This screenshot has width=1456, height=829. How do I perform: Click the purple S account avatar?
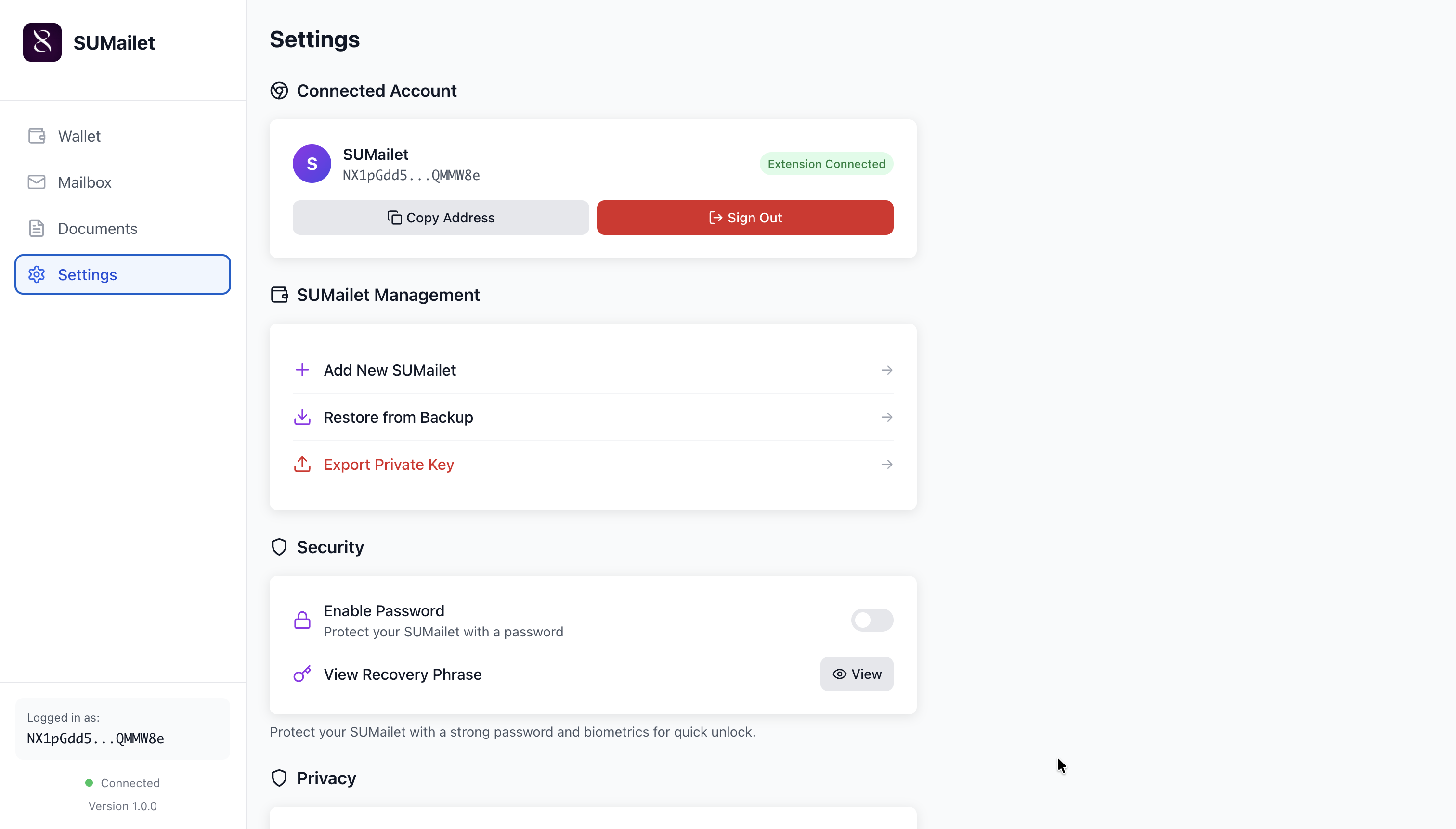click(312, 164)
